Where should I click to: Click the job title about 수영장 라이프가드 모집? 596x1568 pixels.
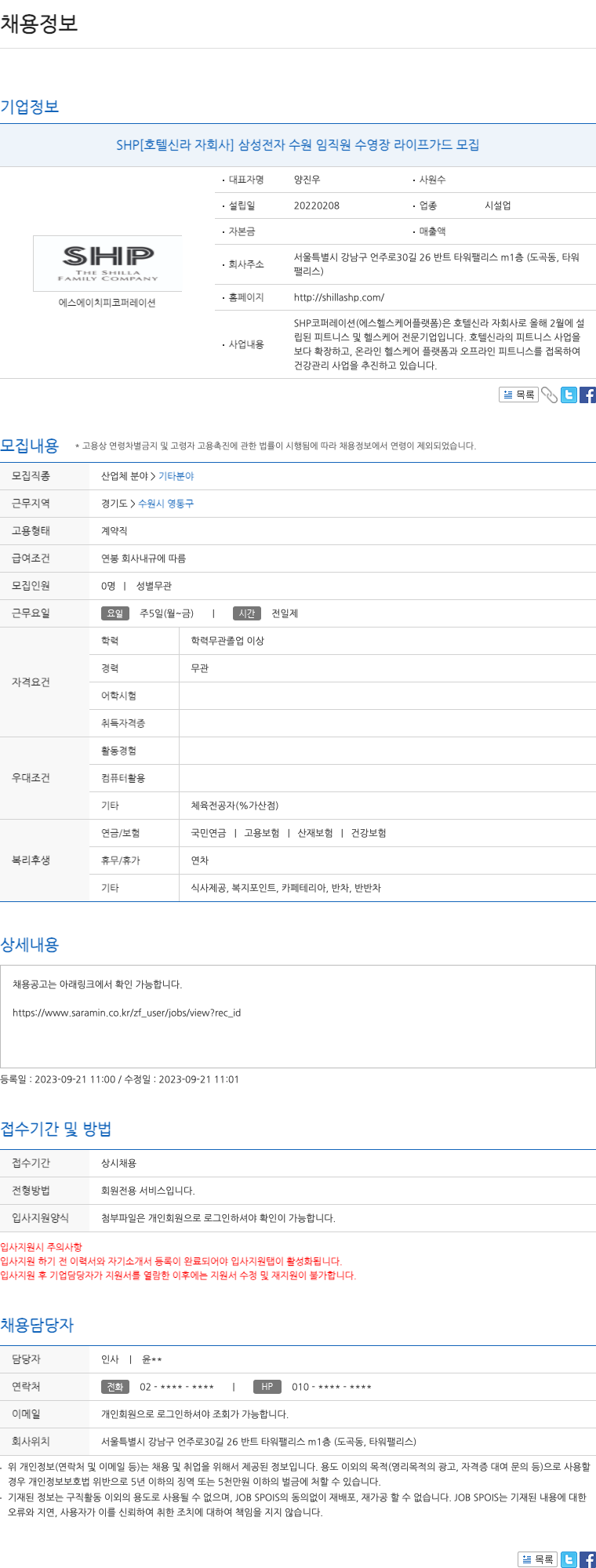298,144
